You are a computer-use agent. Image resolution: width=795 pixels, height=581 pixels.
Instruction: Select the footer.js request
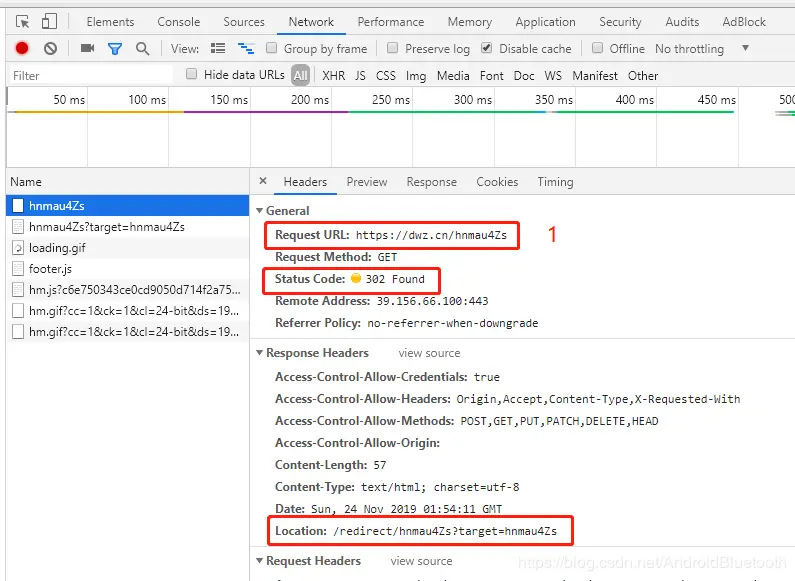(x=128, y=269)
